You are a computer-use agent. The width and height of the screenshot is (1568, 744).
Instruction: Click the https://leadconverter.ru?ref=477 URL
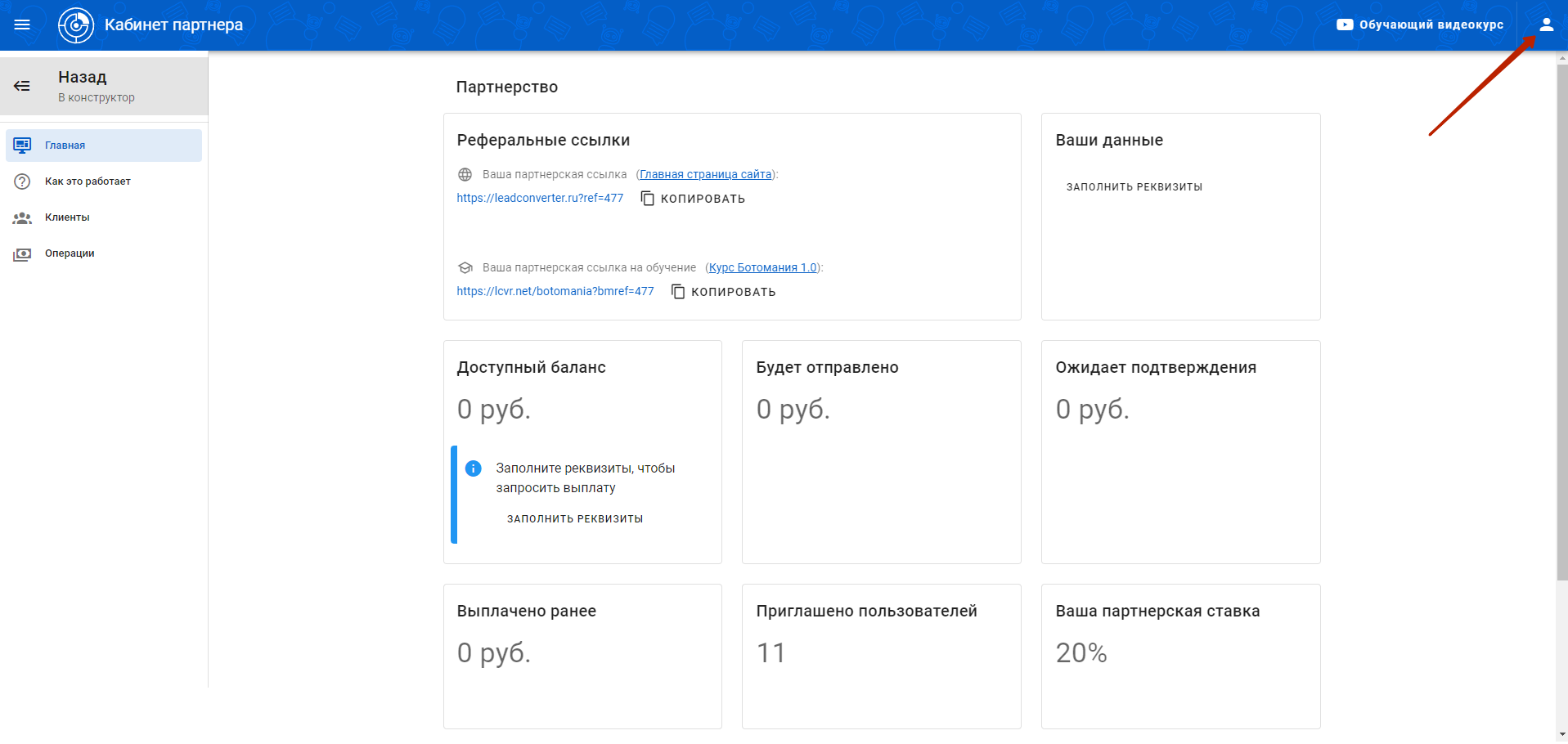click(540, 198)
